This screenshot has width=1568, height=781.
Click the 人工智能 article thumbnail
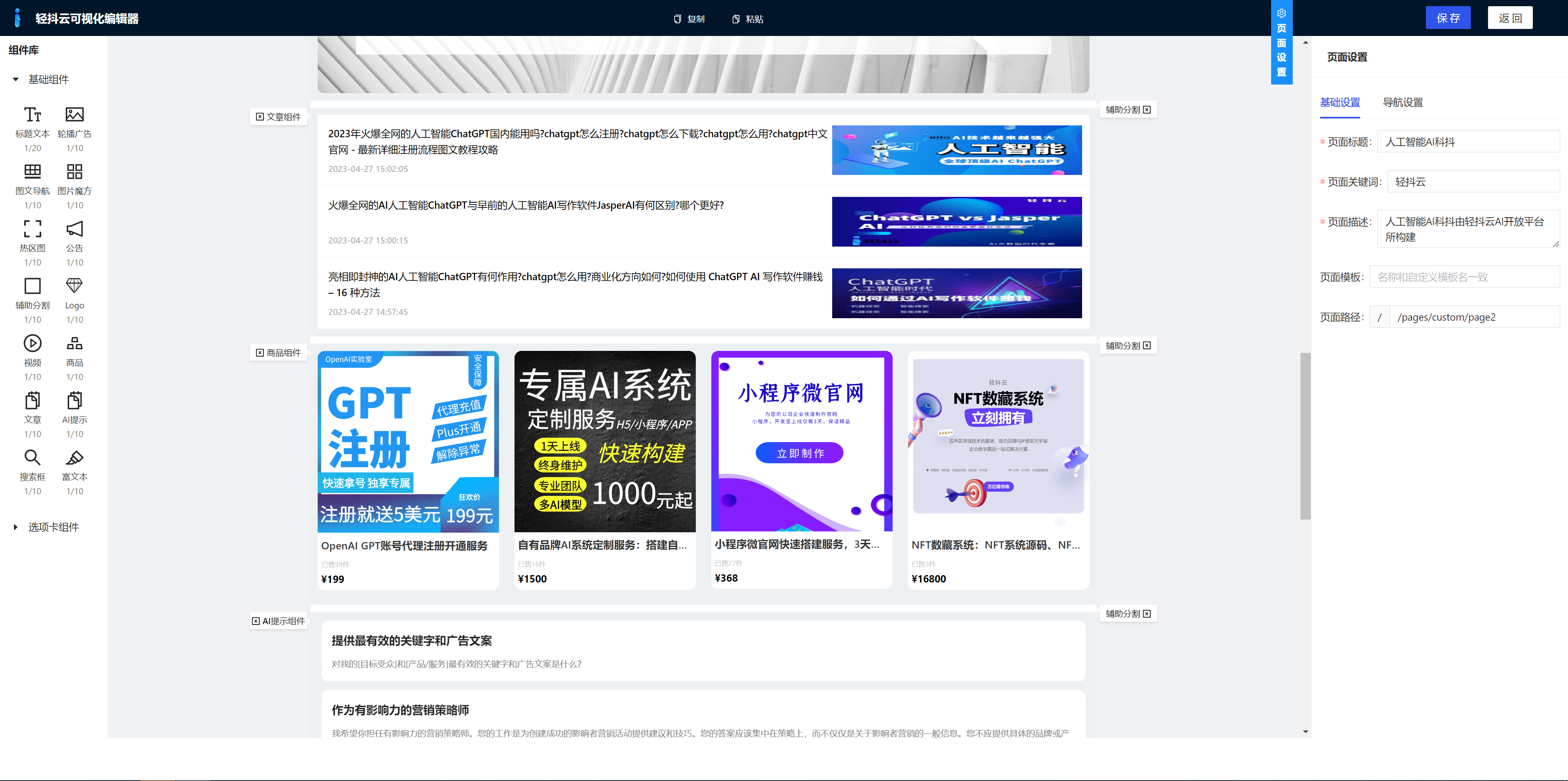957,150
